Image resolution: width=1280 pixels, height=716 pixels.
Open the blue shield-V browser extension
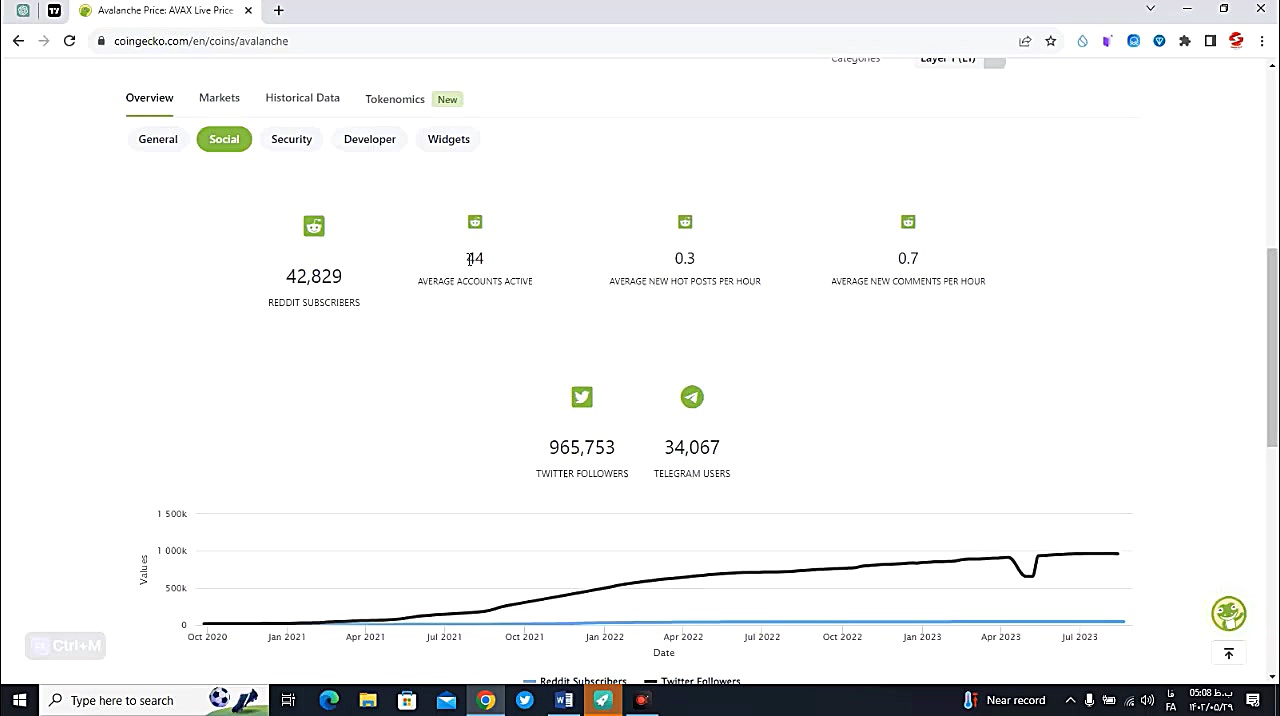(x=1159, y=41)
